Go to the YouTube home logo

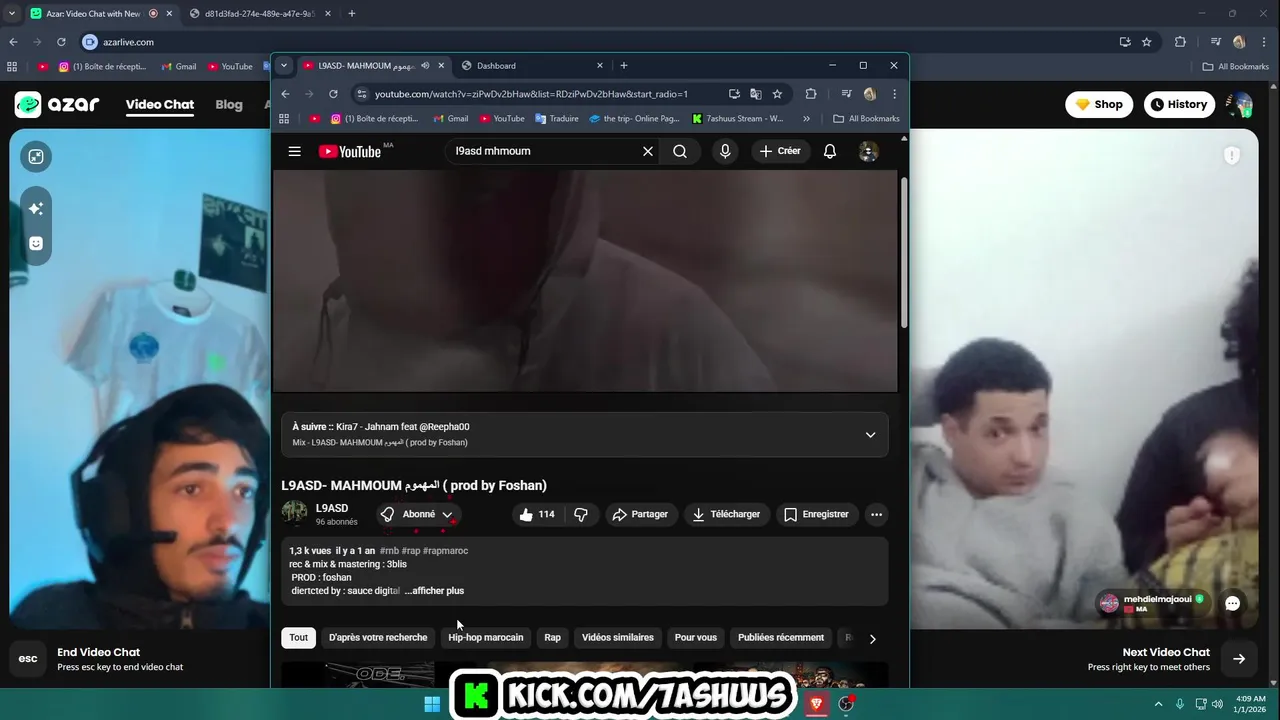pos(350,151)
